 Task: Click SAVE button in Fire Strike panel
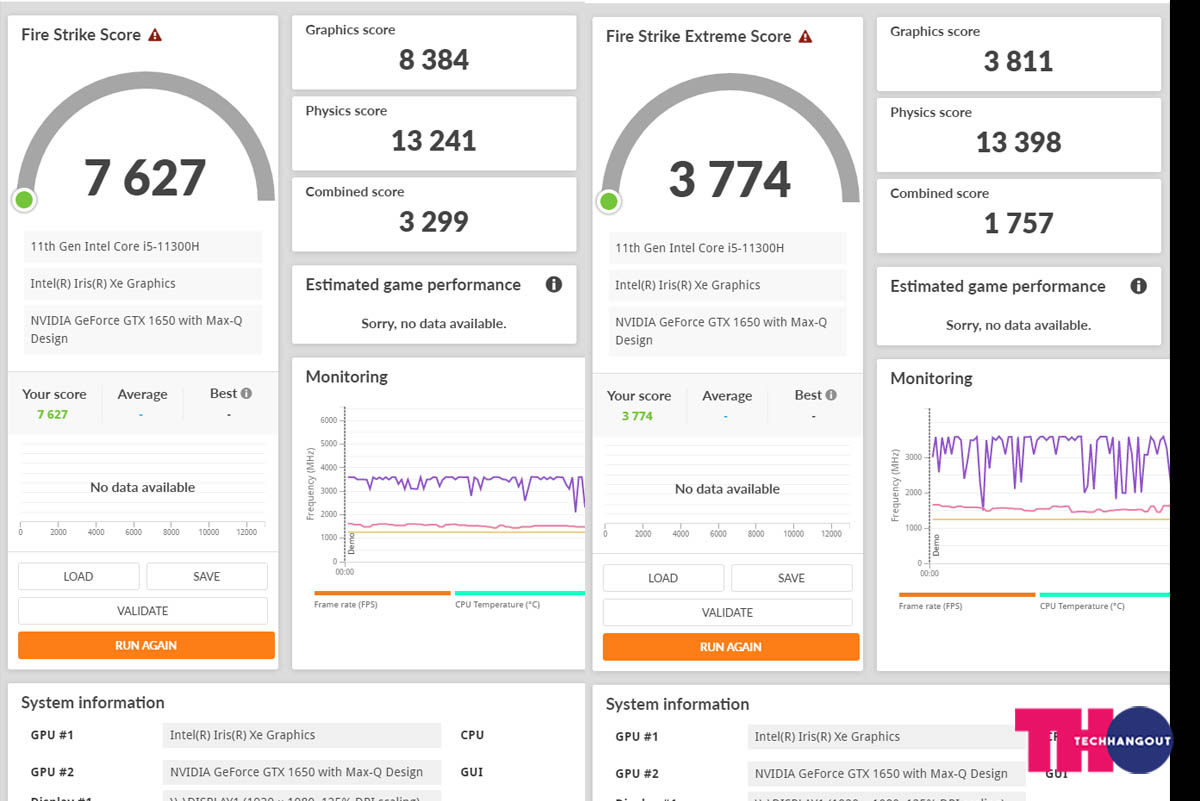click(x=207, y=576)
